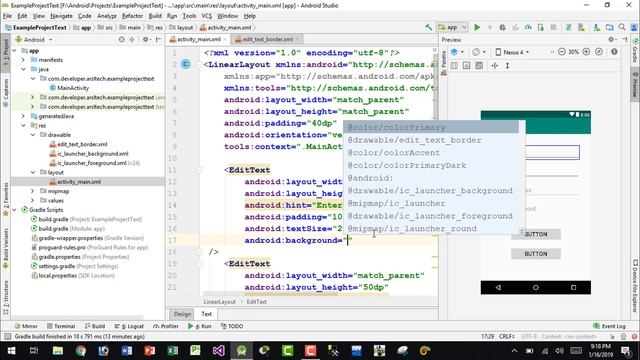
Task: Open the Gradle side panel
Action: 635,51
